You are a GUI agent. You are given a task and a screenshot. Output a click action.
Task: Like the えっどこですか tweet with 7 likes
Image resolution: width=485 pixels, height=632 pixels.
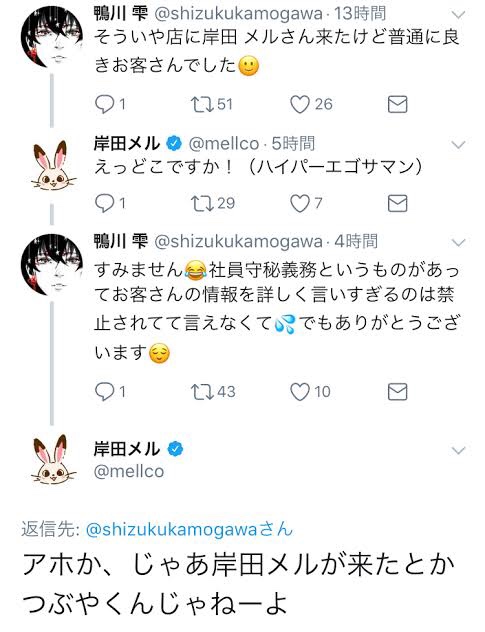(x=300, y=203)
